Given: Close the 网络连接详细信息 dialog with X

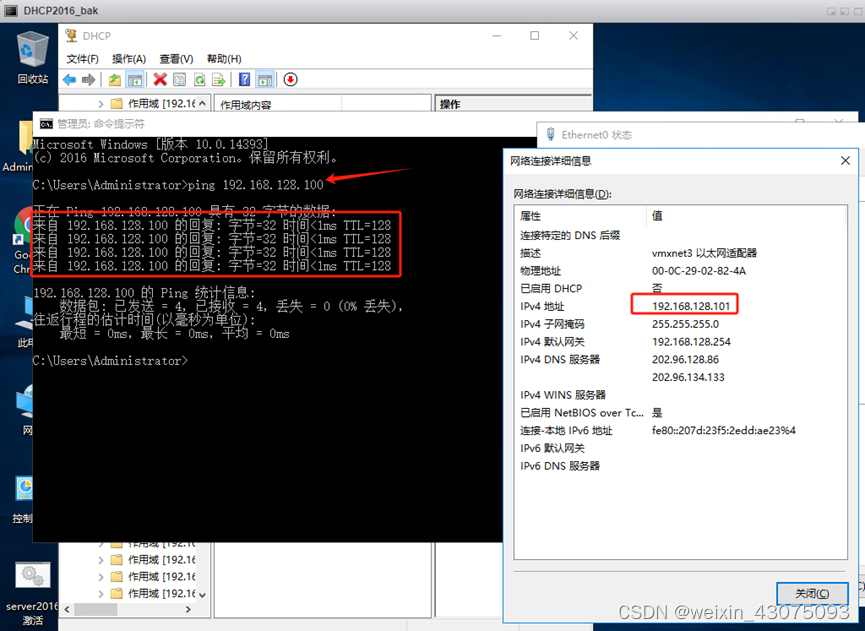Looking at the screenshot, I should tap(845, 161).
